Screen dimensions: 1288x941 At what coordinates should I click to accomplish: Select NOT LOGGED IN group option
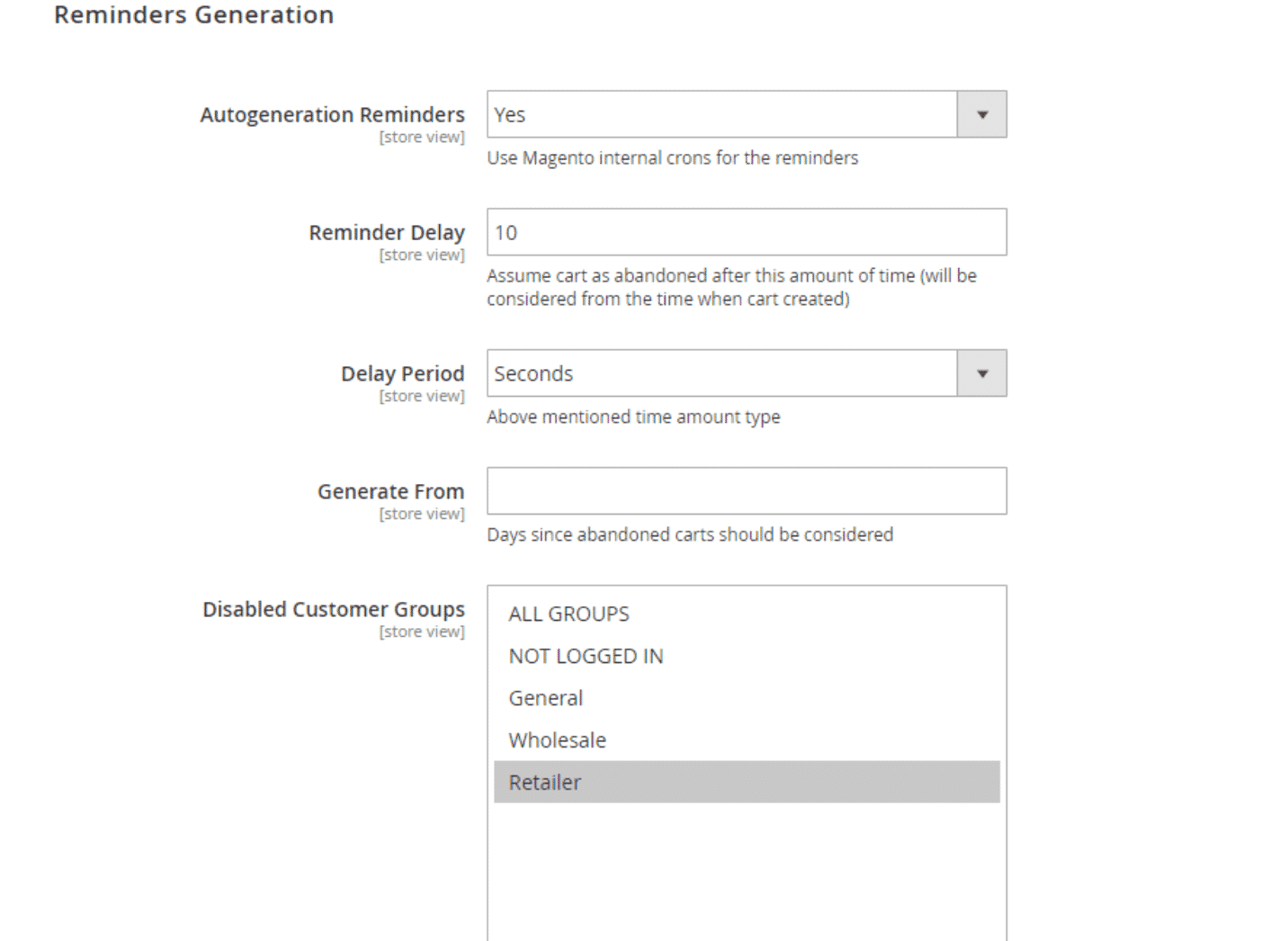click(x=747, y=656)
